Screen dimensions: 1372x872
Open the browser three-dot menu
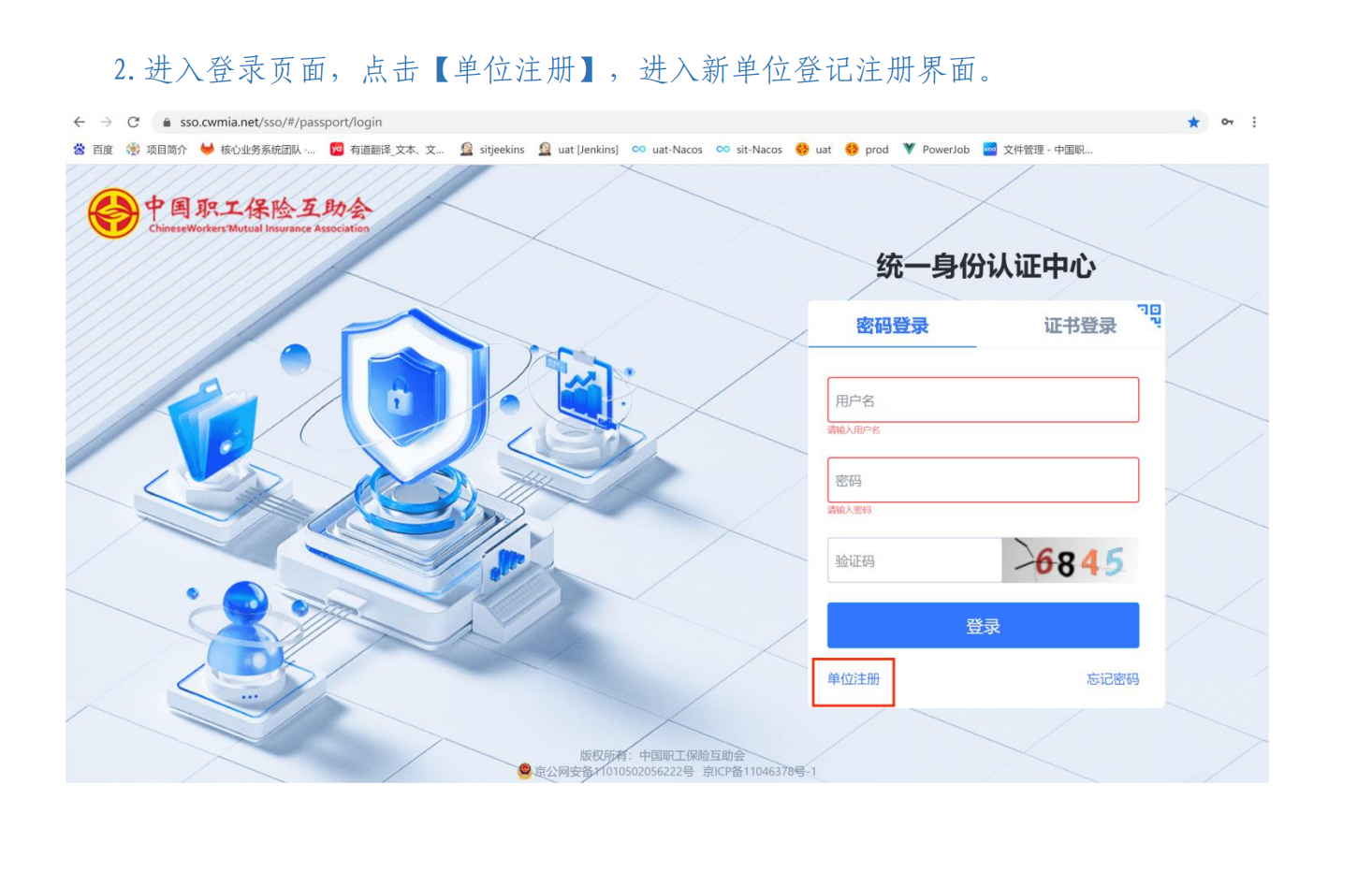click(x=1254, y=122)
